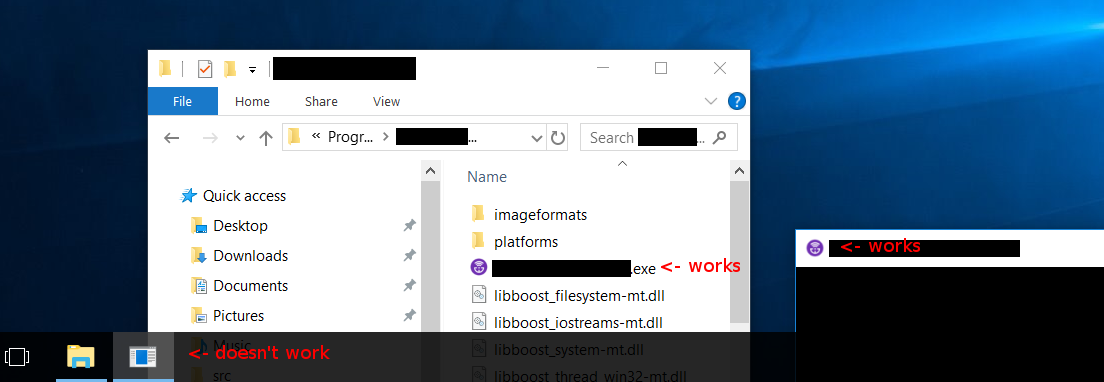The height and width of the screenshot is (382, 1104).
Task: Customize Quick Access Toolbar dropdown arrow
Action: [x=251, y=70]
